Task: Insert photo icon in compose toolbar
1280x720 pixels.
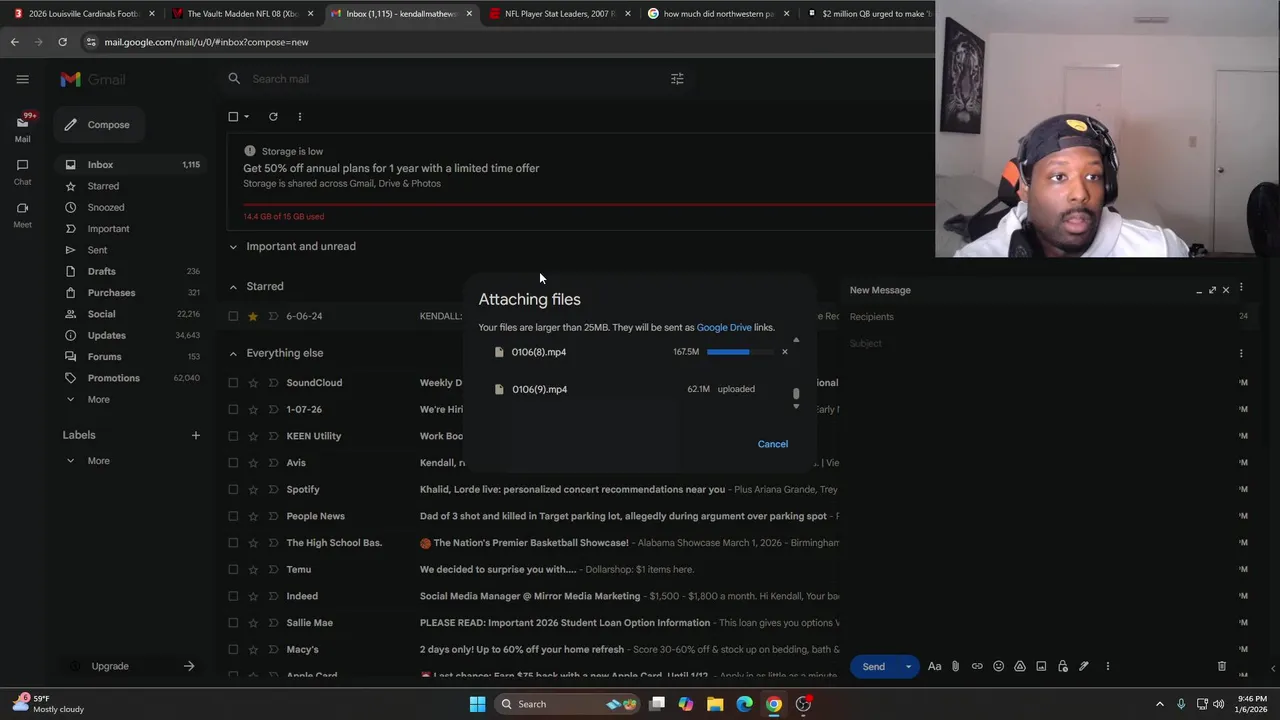Action: [1041, 667]
